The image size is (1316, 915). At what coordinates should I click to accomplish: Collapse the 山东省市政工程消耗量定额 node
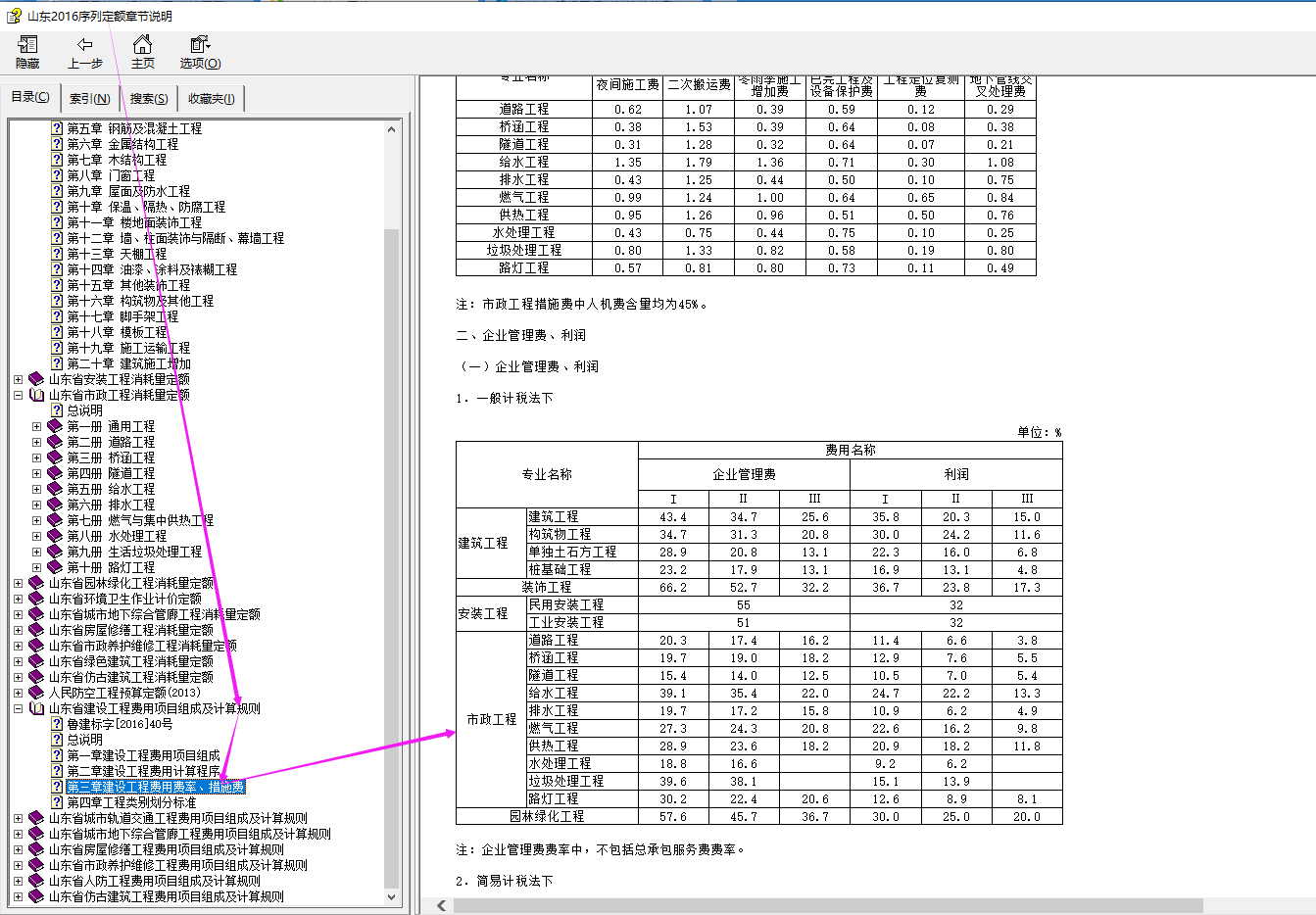[18, 395]
